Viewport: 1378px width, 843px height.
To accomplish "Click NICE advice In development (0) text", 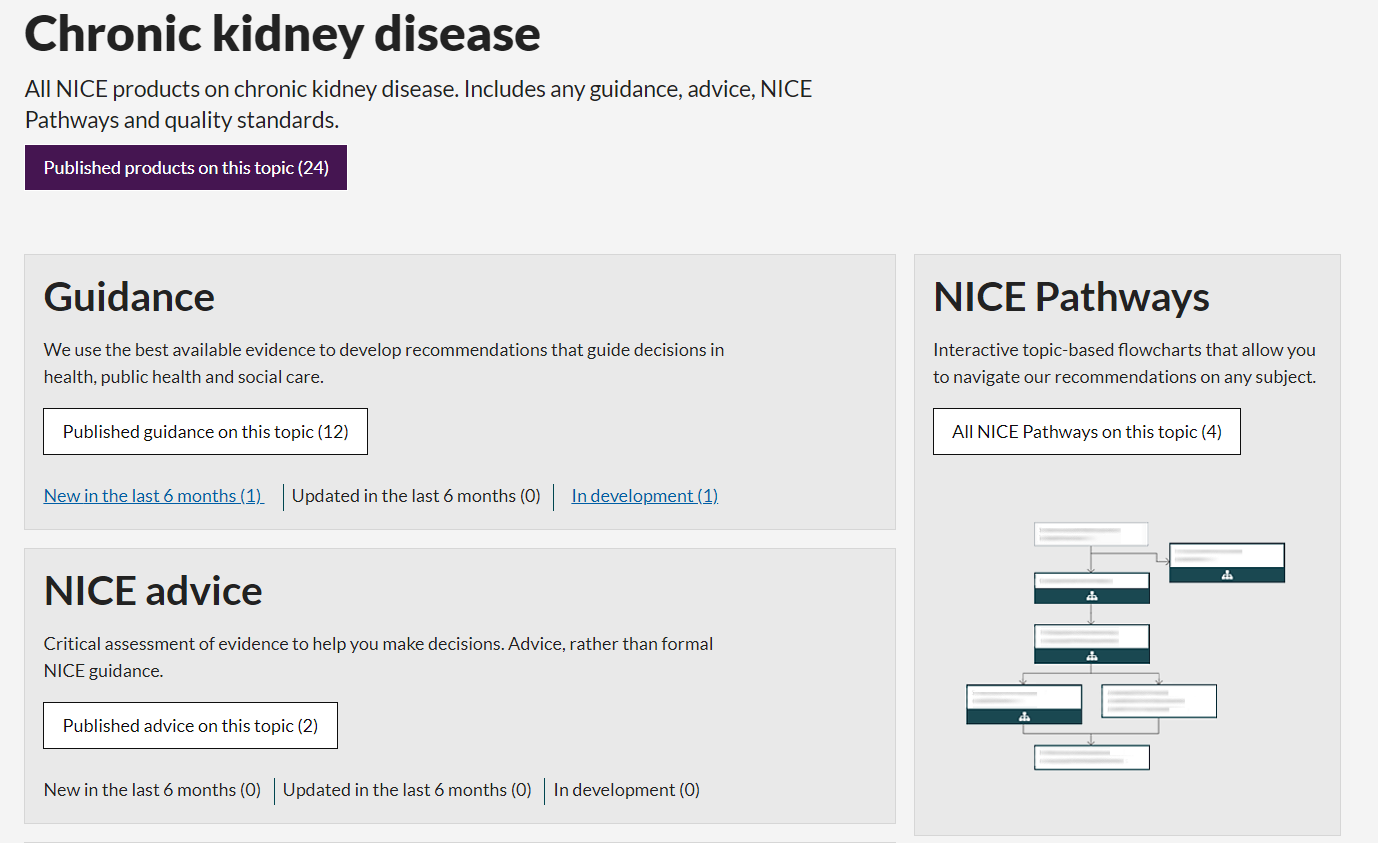I will [x=627, y=790].
